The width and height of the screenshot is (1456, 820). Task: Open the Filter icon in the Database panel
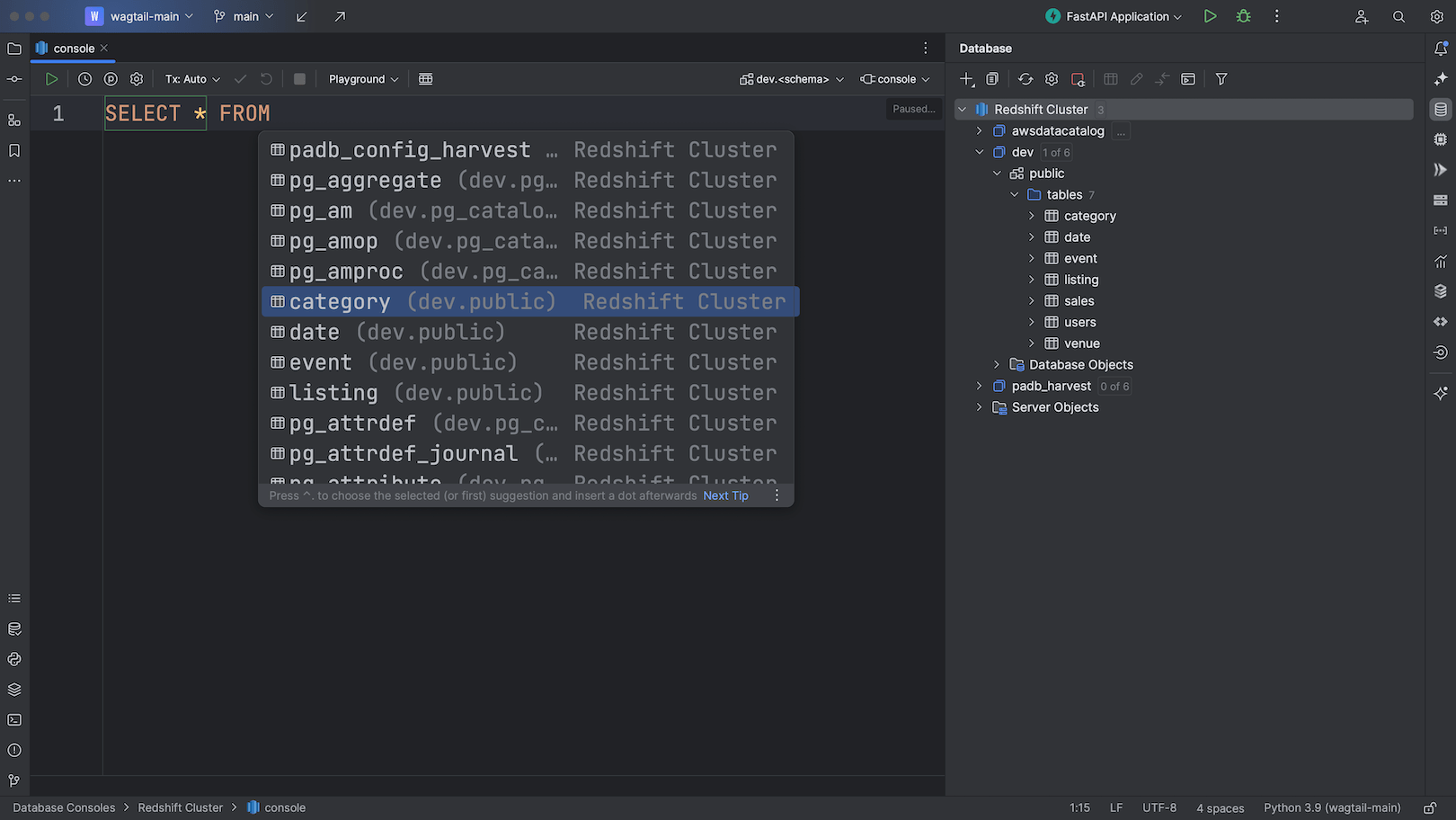click(1221, 79)
